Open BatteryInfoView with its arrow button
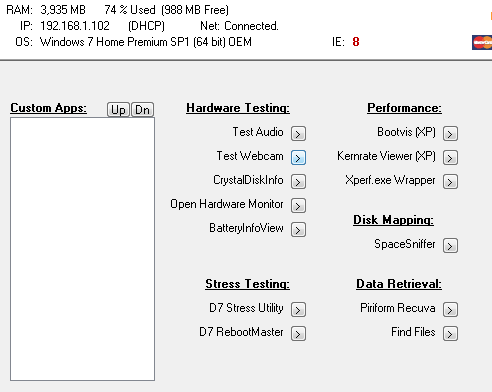492x392 pixels. tap(298, 230)
